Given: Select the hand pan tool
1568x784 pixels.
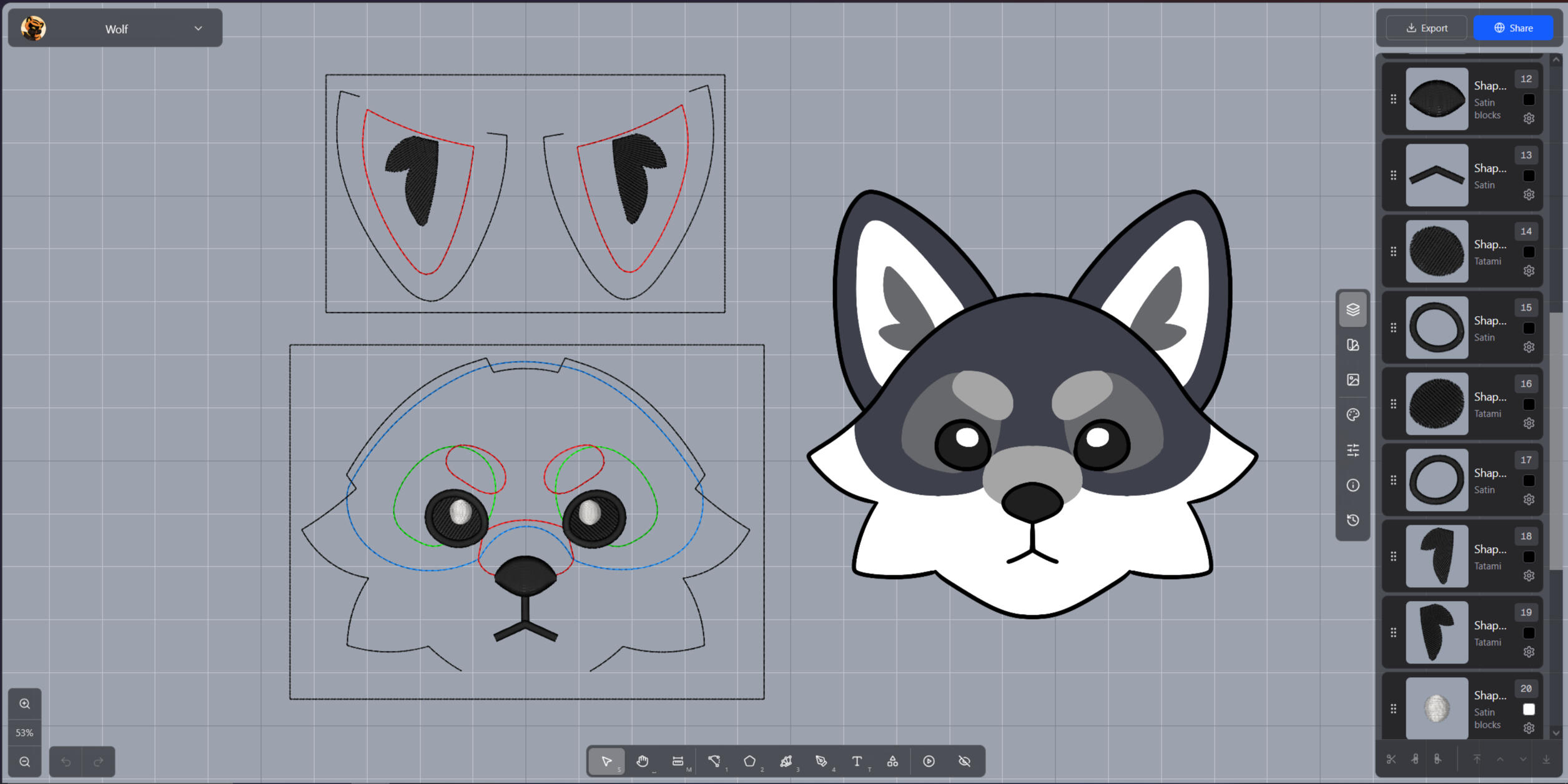Looking at the screenshot, I should [643, 761].
